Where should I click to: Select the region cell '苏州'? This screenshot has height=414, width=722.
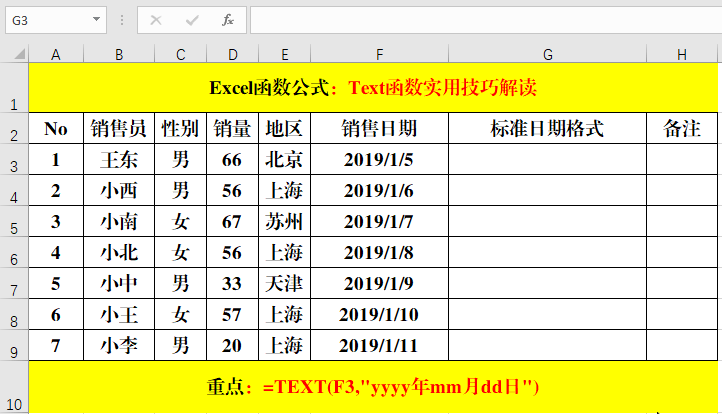[285, 221]
